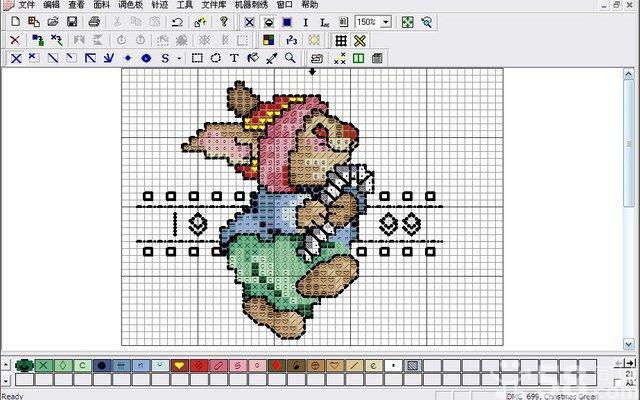640x400 pixels.
Task: Select the freeform circular selection tool
Action: point(216,58)
